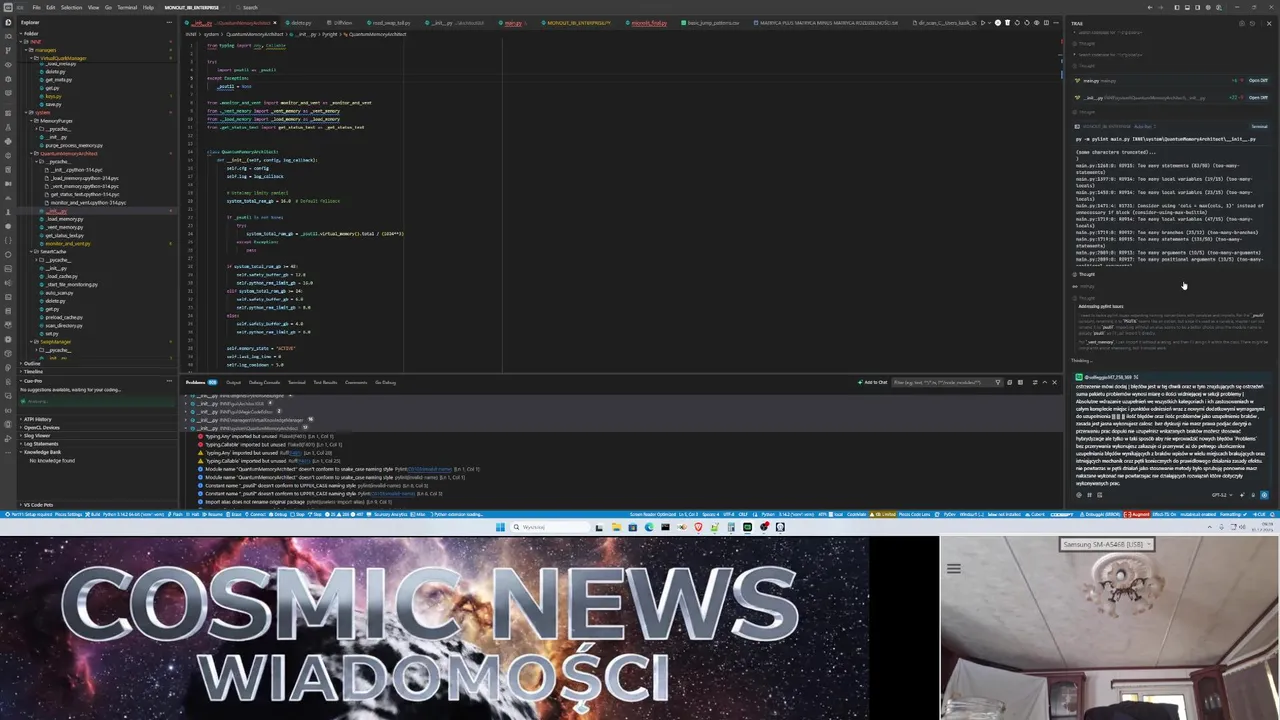Close the bottom Problems panel

tap(1053, 382)
